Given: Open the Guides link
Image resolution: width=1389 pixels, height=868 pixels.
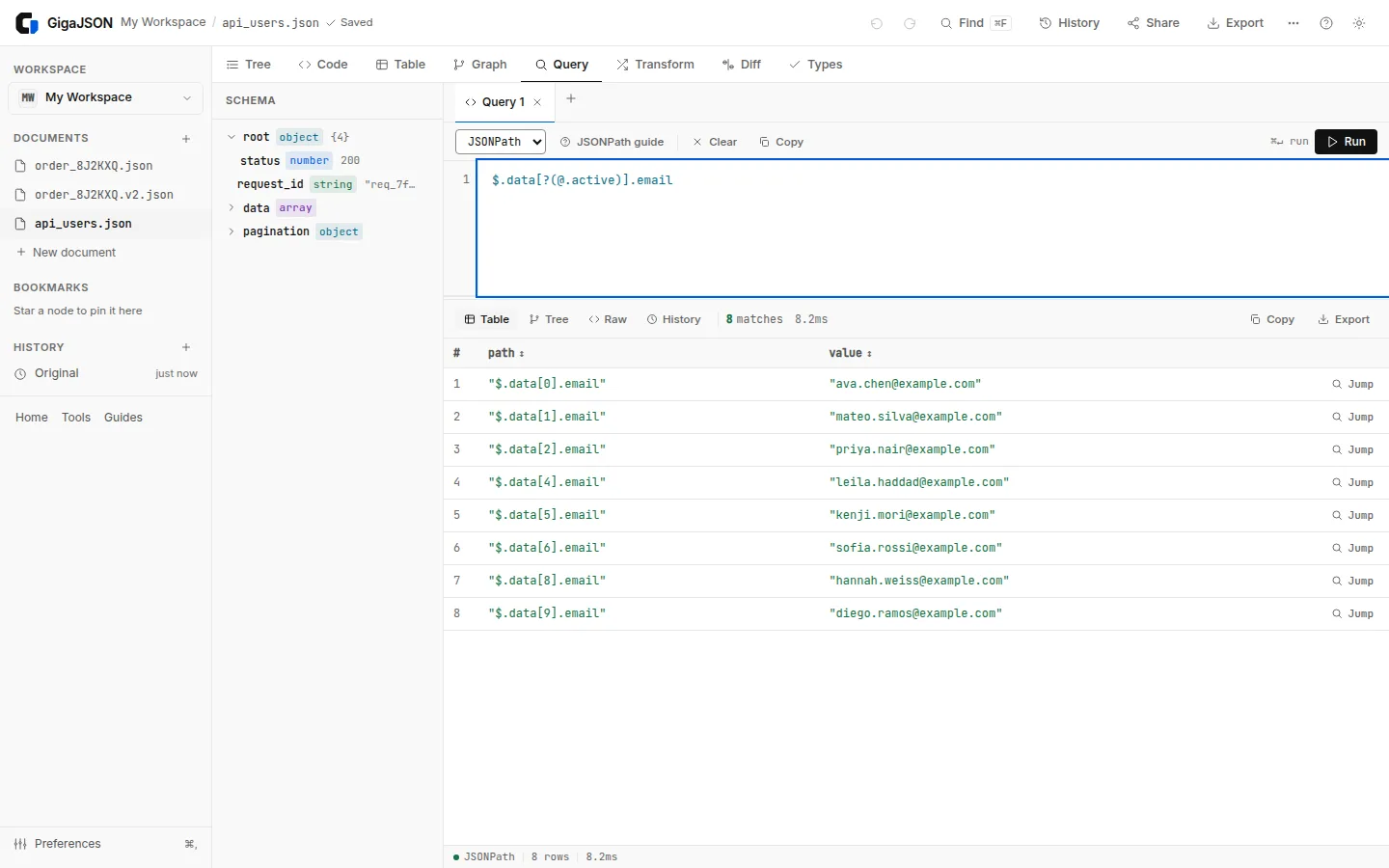Looking at the screenshot, I should pos(123,418).
